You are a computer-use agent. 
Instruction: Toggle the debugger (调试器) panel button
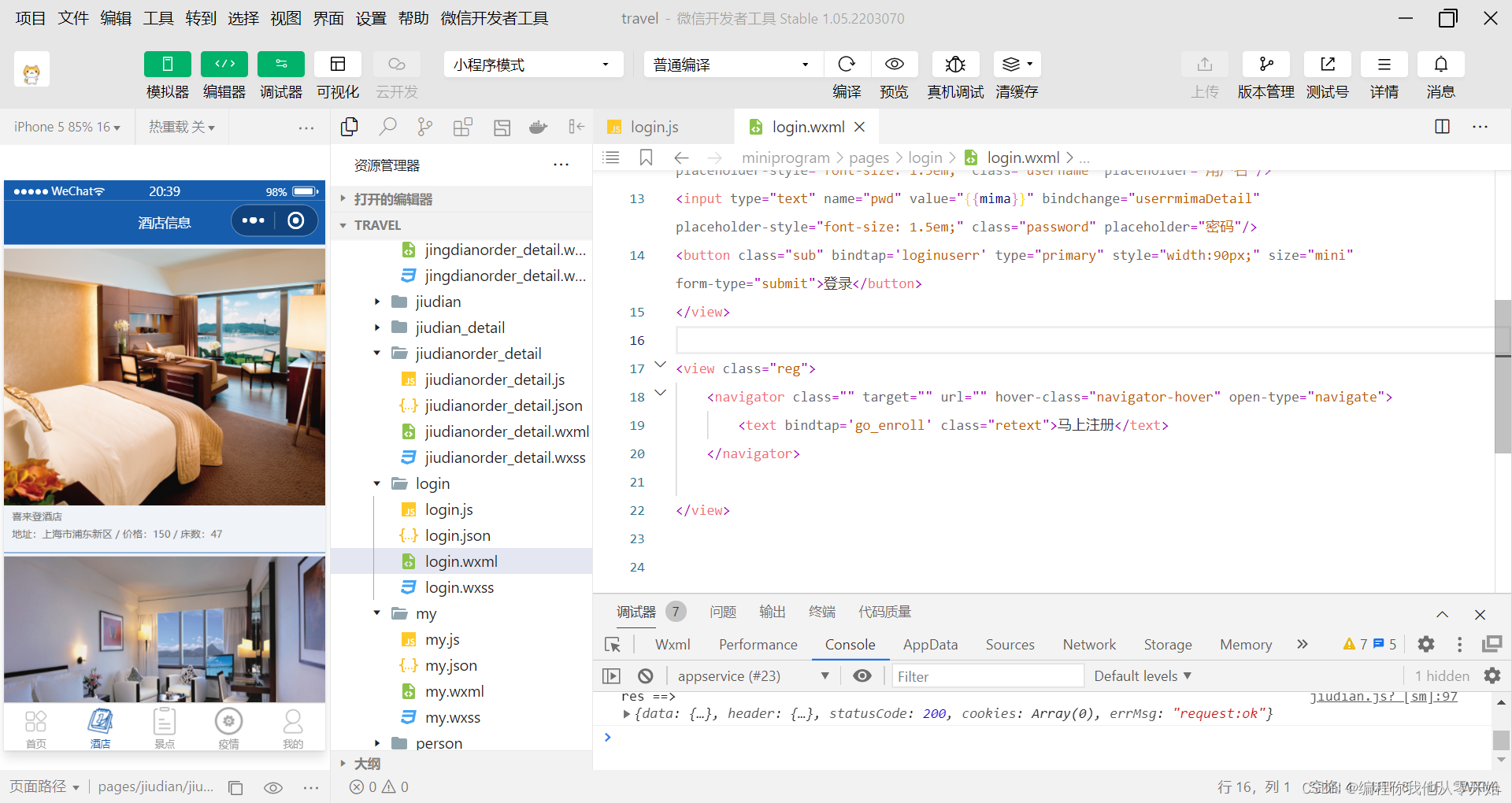281,65
